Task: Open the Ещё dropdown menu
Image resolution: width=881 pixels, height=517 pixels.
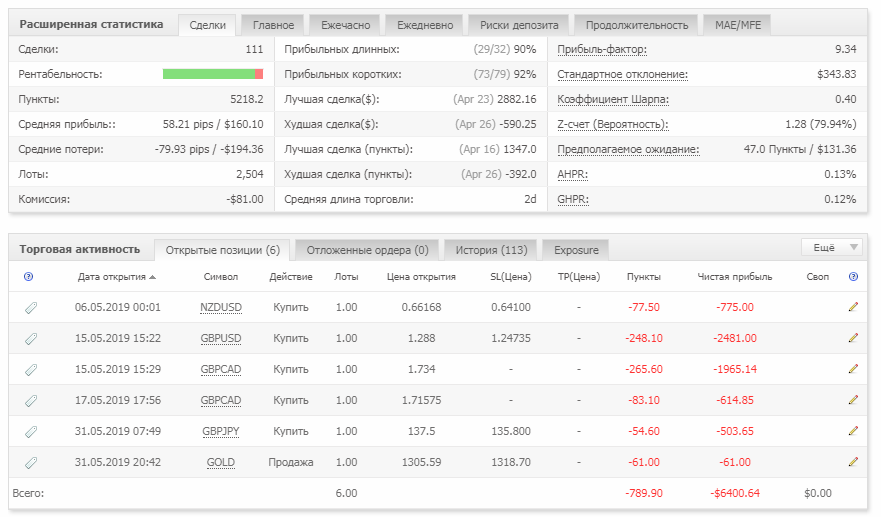Action: [x=832, y=247]
